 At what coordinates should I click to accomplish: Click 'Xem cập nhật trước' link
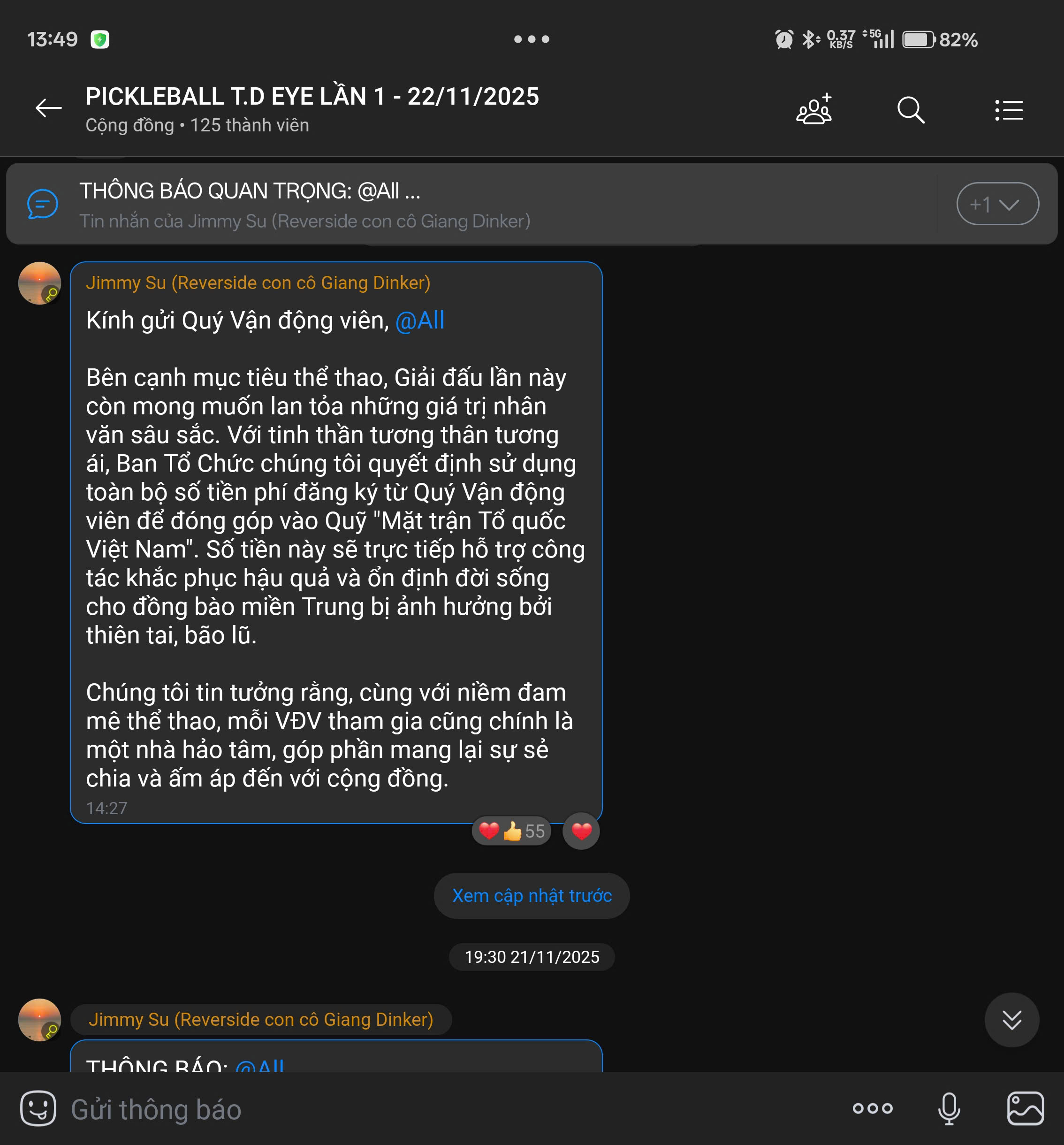click(x=532, y=896)
